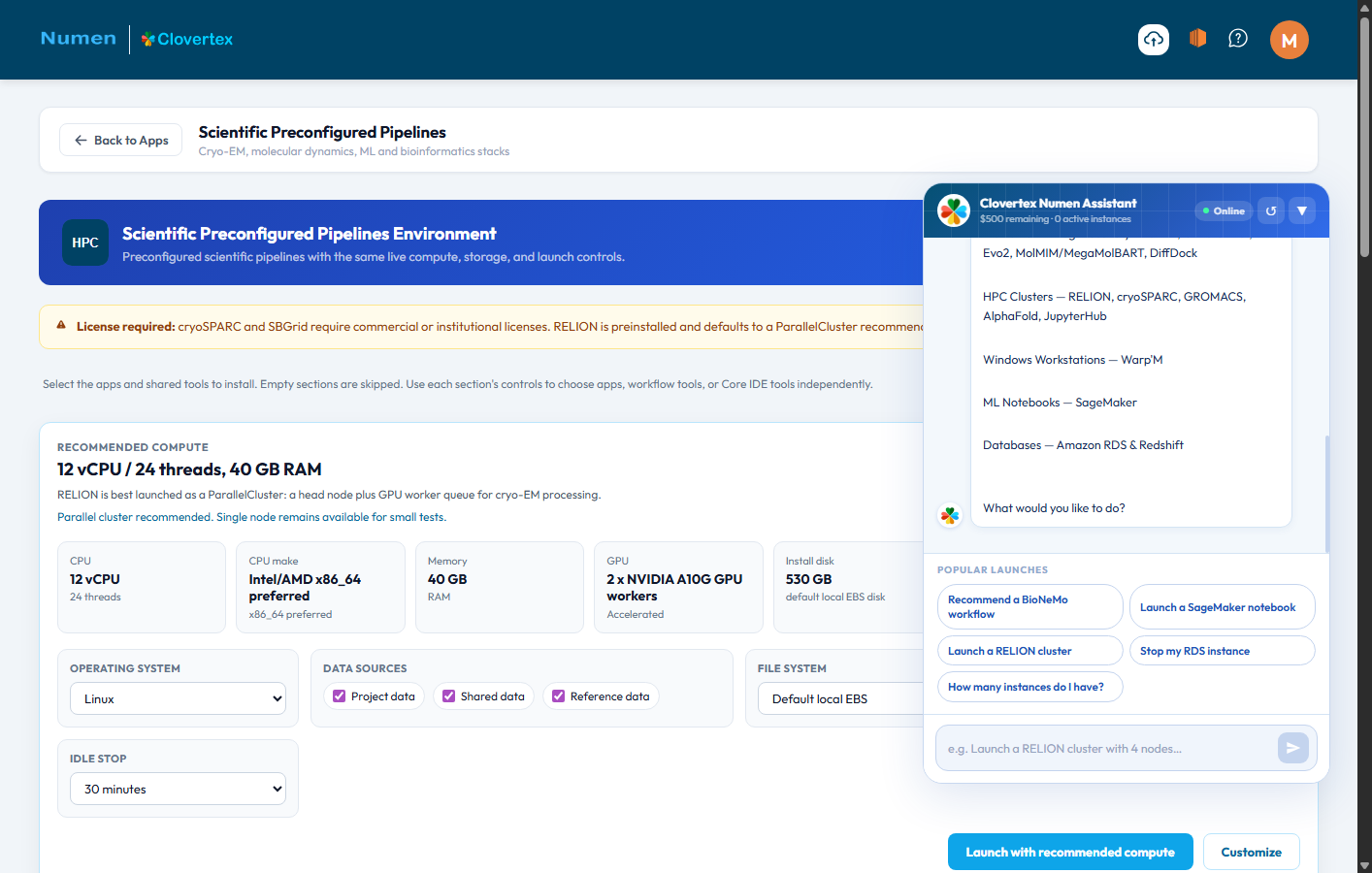Click the Scientific Preconfigured Pipelines title
Screen dimensions: 1372x873
322,132
